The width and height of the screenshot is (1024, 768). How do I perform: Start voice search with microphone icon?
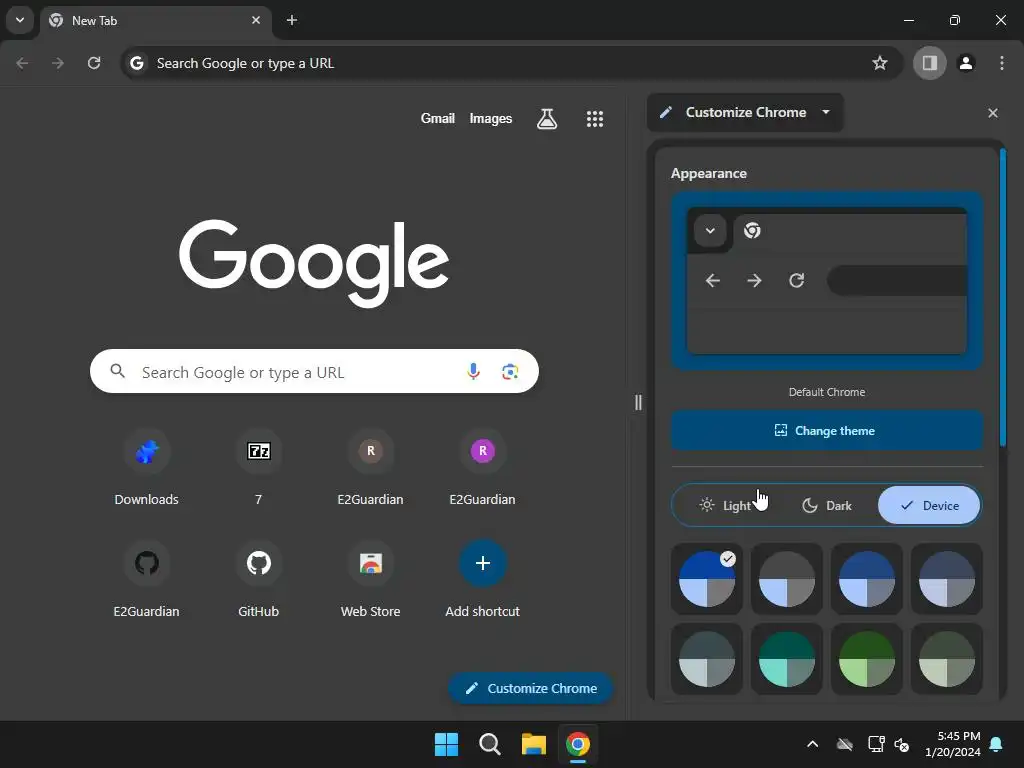[x=473, y=372]
